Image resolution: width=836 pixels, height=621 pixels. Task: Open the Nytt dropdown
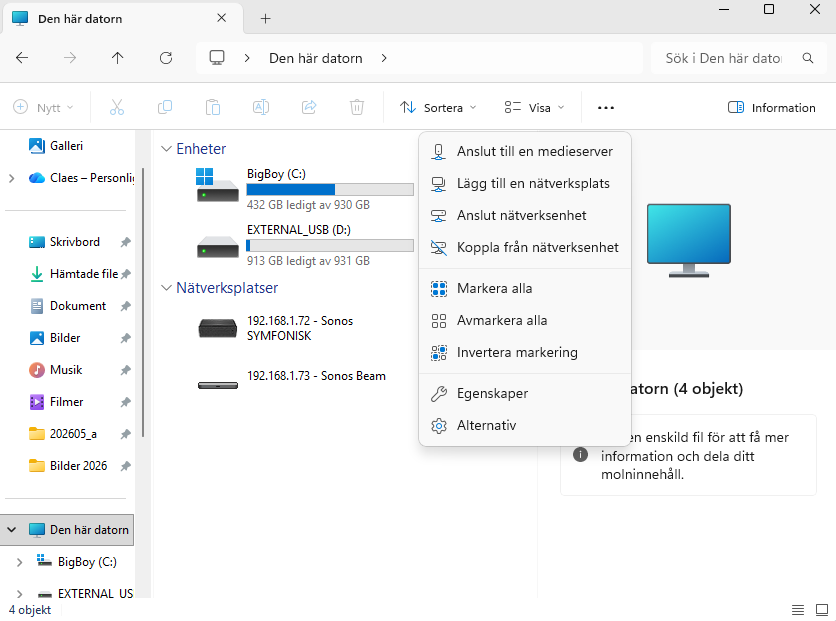point(43,108)
